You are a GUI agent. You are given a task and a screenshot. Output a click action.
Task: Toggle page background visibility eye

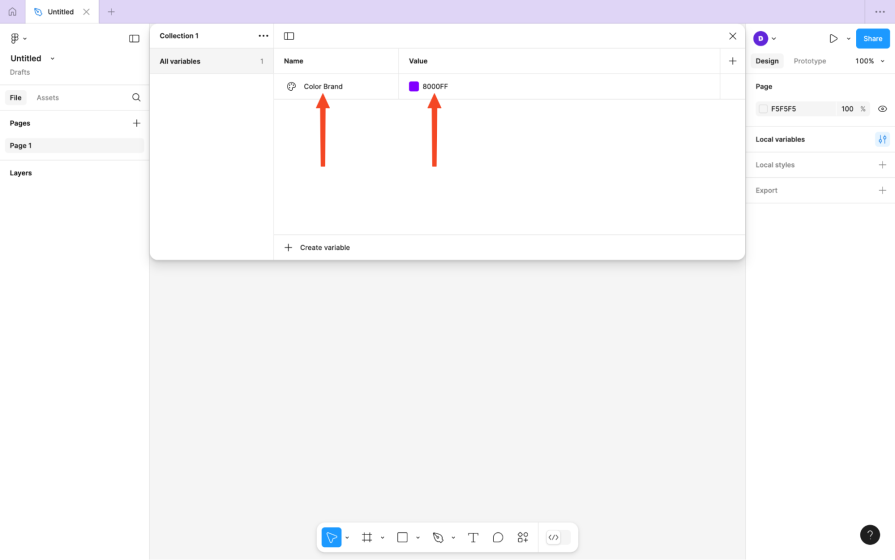[882, 109]
